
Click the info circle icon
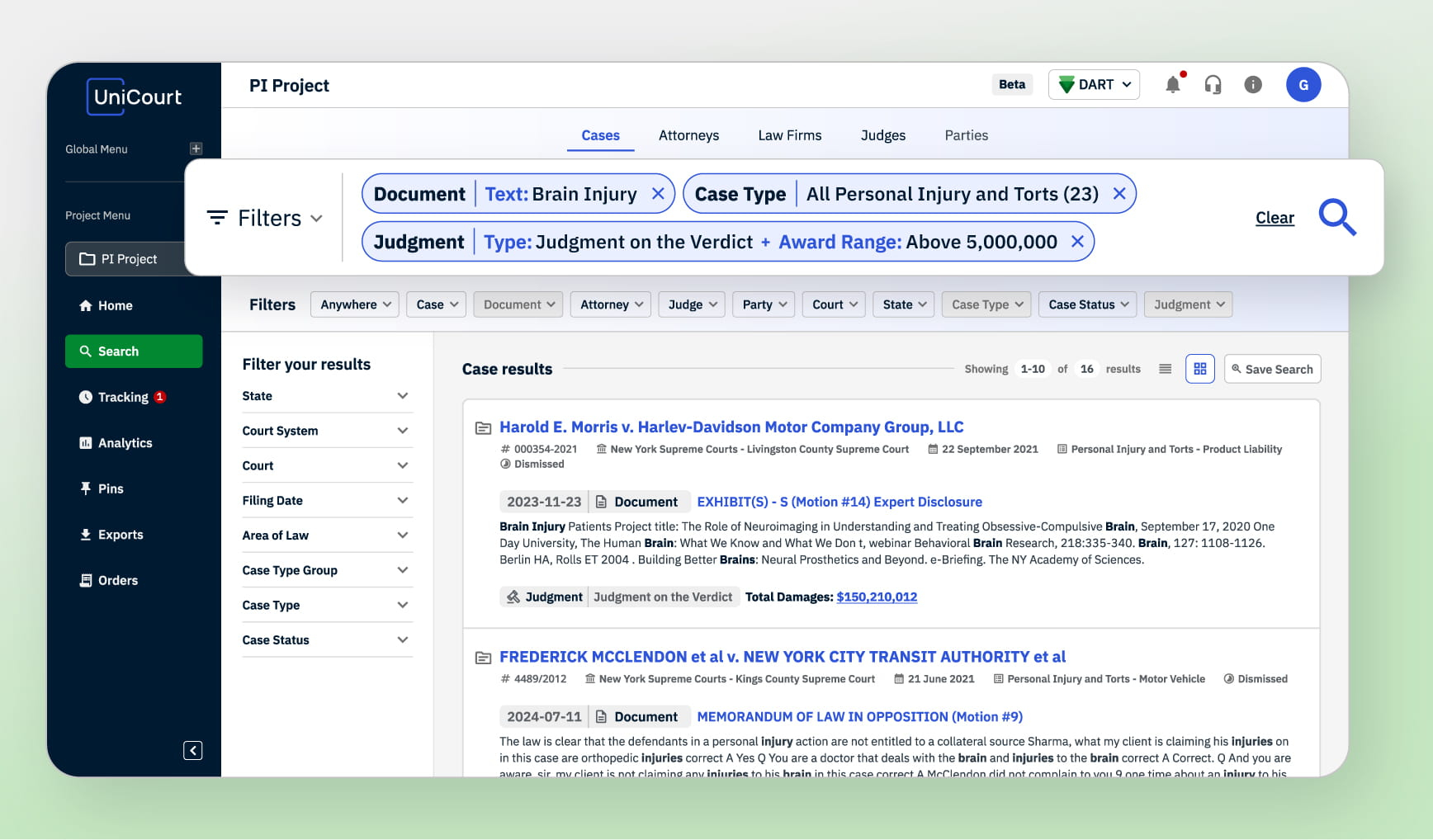pos(1252,85)
